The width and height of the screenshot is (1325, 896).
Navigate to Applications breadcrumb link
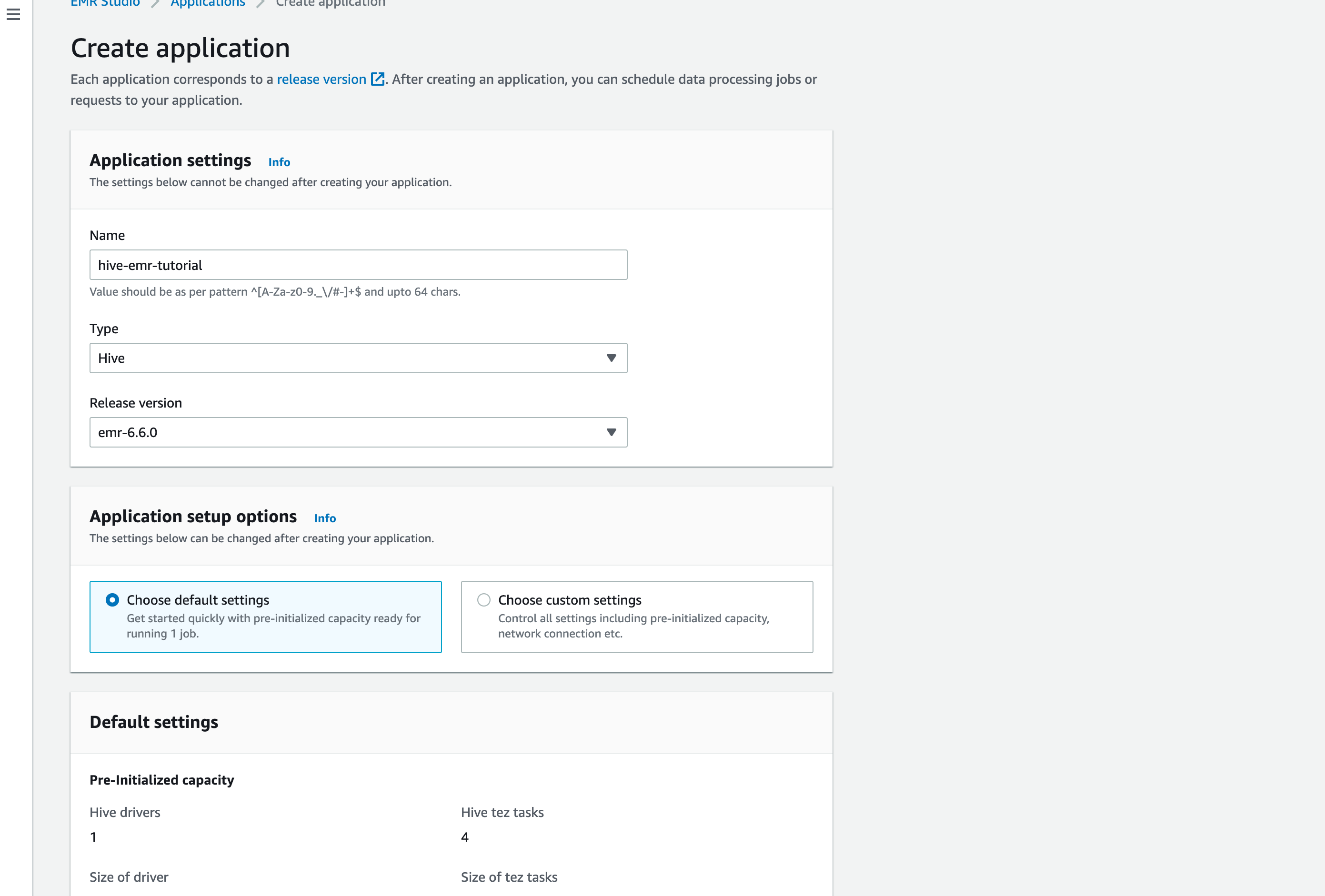208,3
